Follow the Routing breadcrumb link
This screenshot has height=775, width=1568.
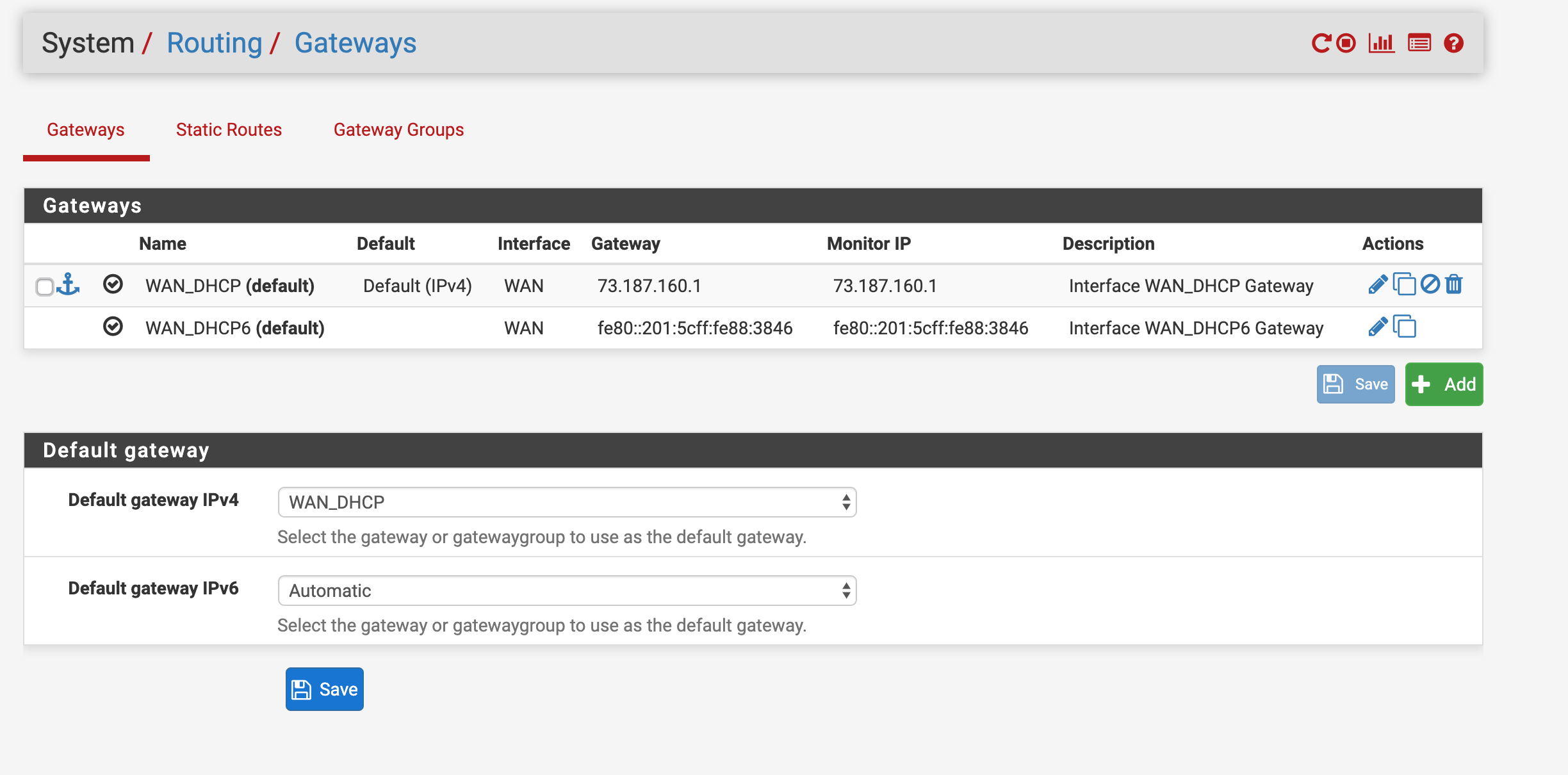point(215,43)
